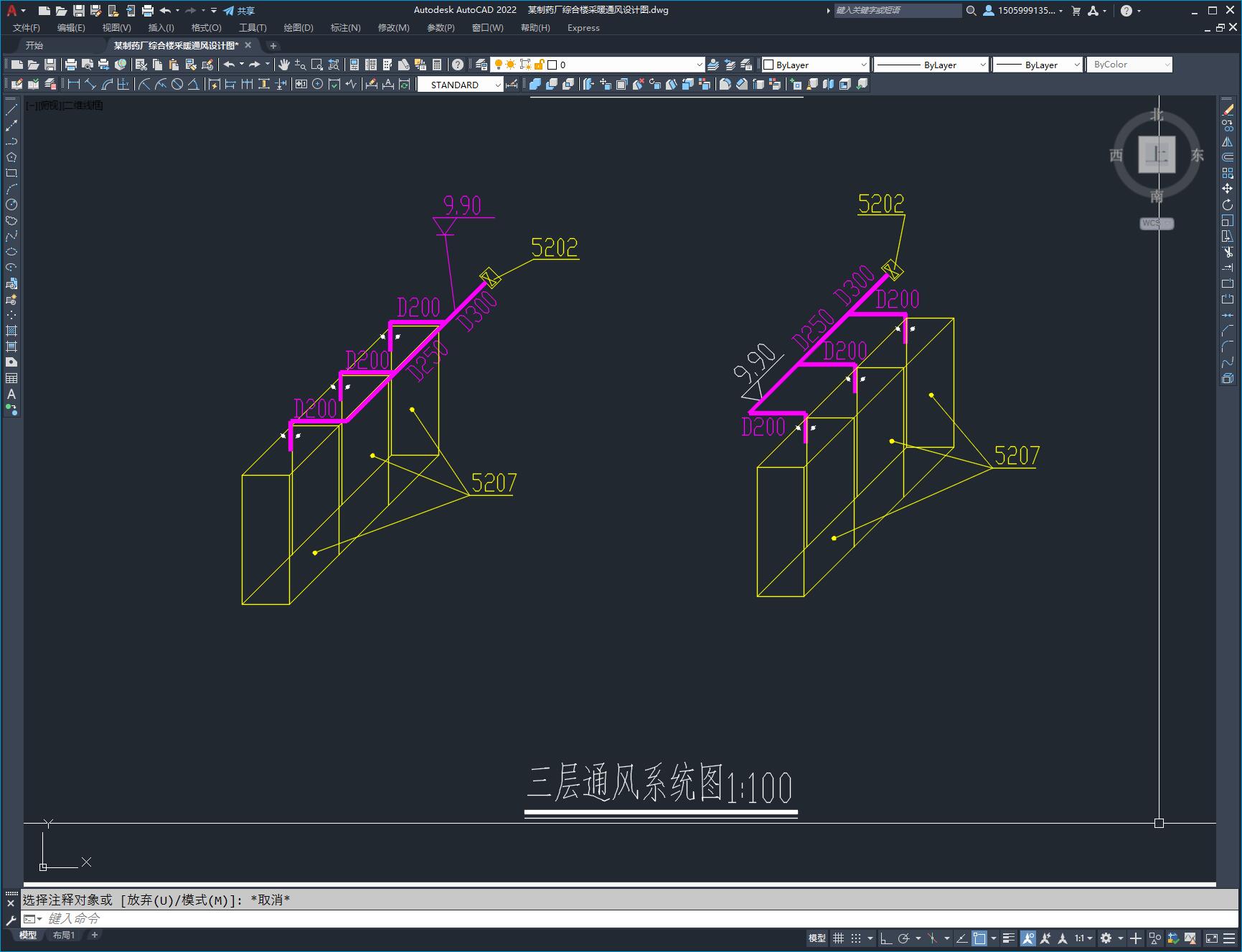The image size is (1242, 952).
Task: Click the WCS button under ViewCube
Action: [x=1157, y=223]
